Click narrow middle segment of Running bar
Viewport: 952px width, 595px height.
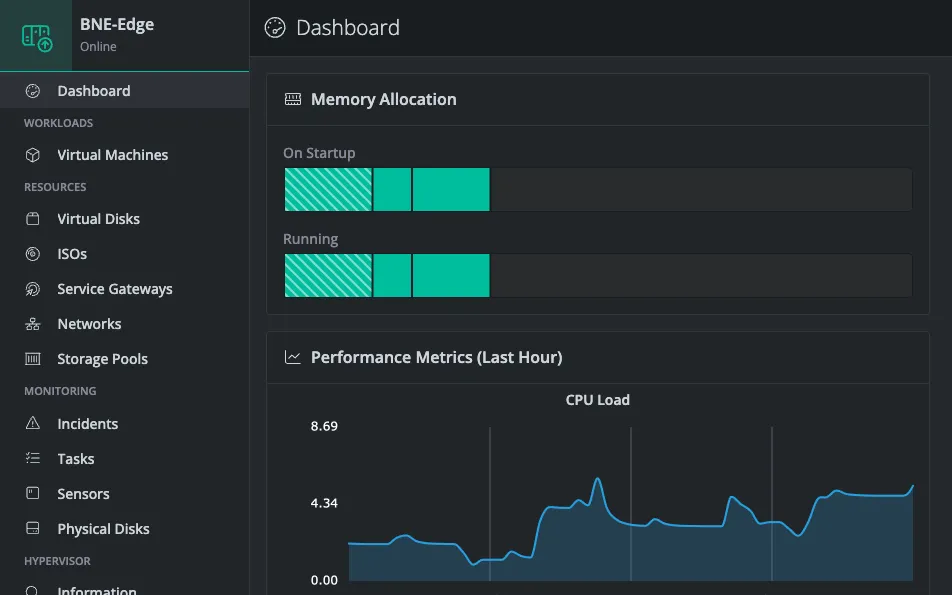392,276
